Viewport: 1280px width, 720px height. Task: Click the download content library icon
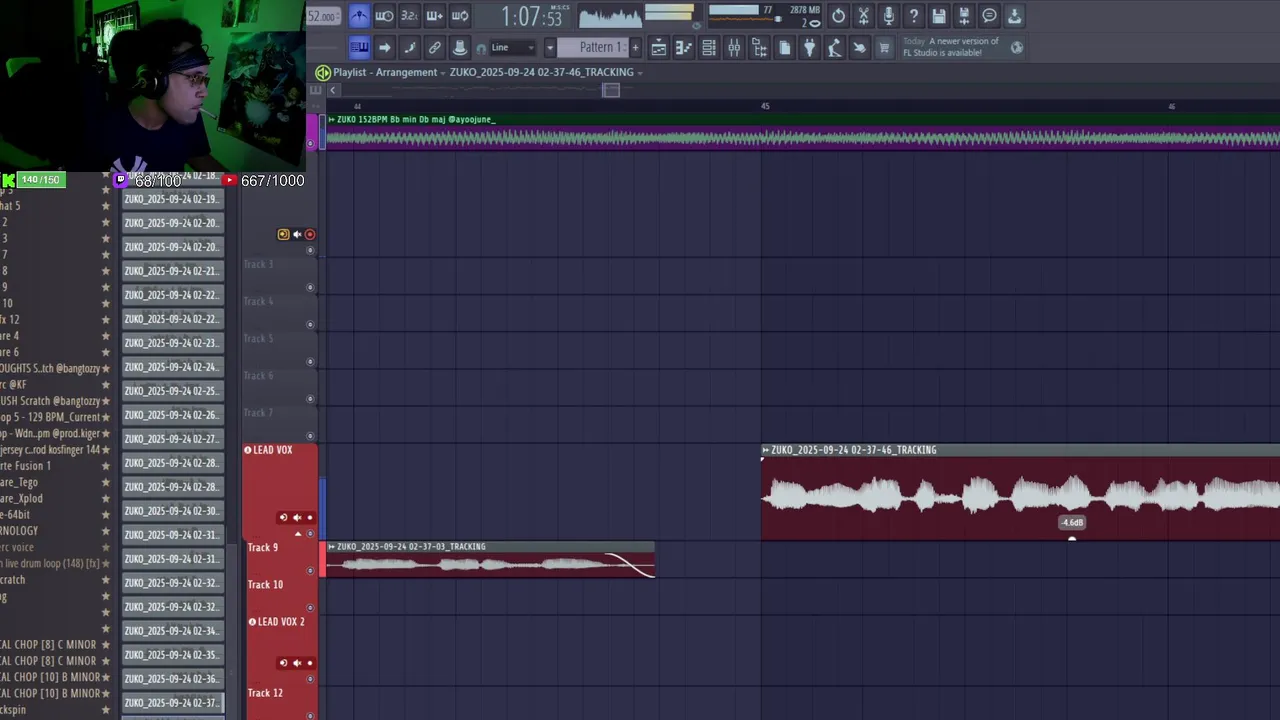click(x=1014, y=16)
